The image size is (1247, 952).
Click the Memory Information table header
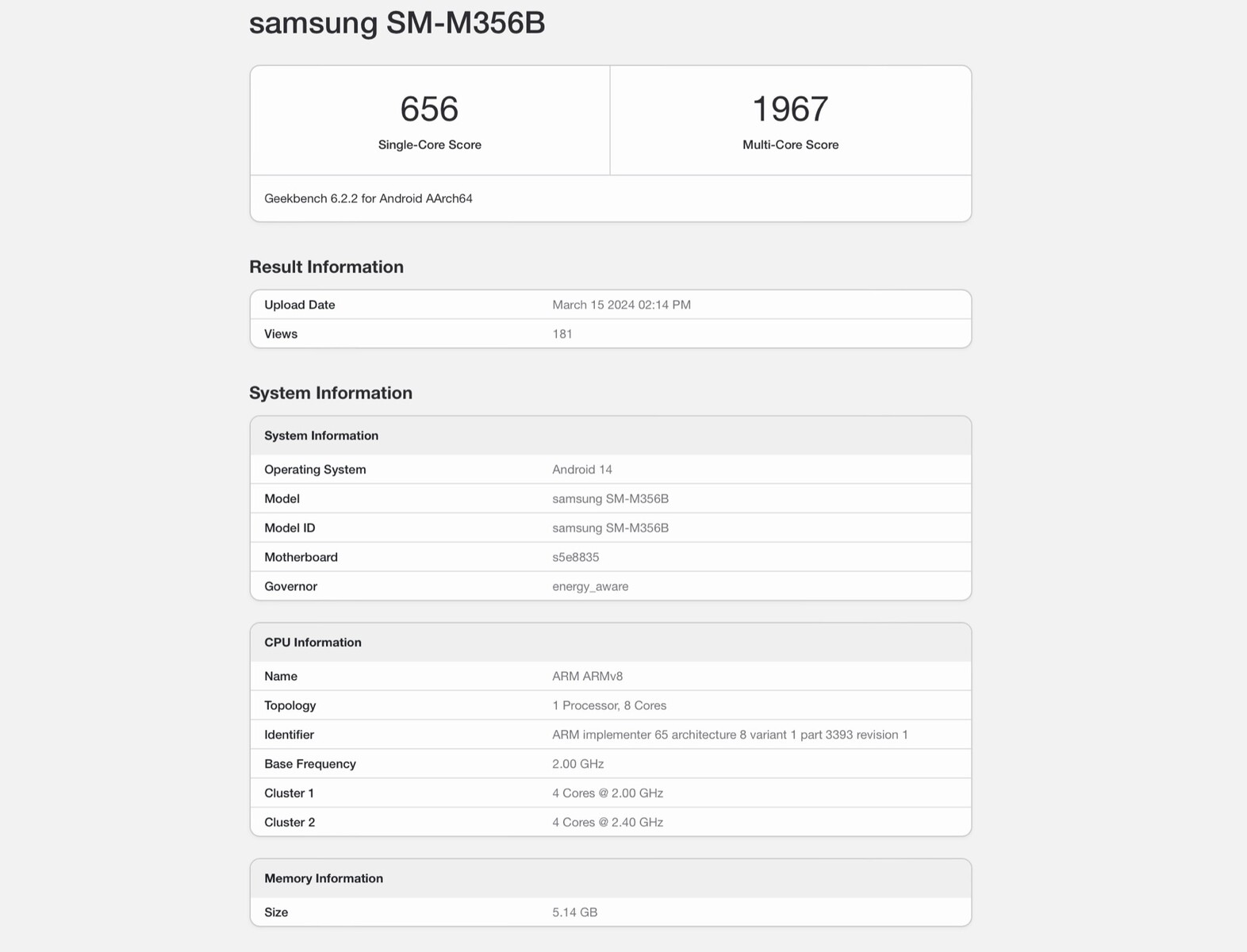[324, 878]
